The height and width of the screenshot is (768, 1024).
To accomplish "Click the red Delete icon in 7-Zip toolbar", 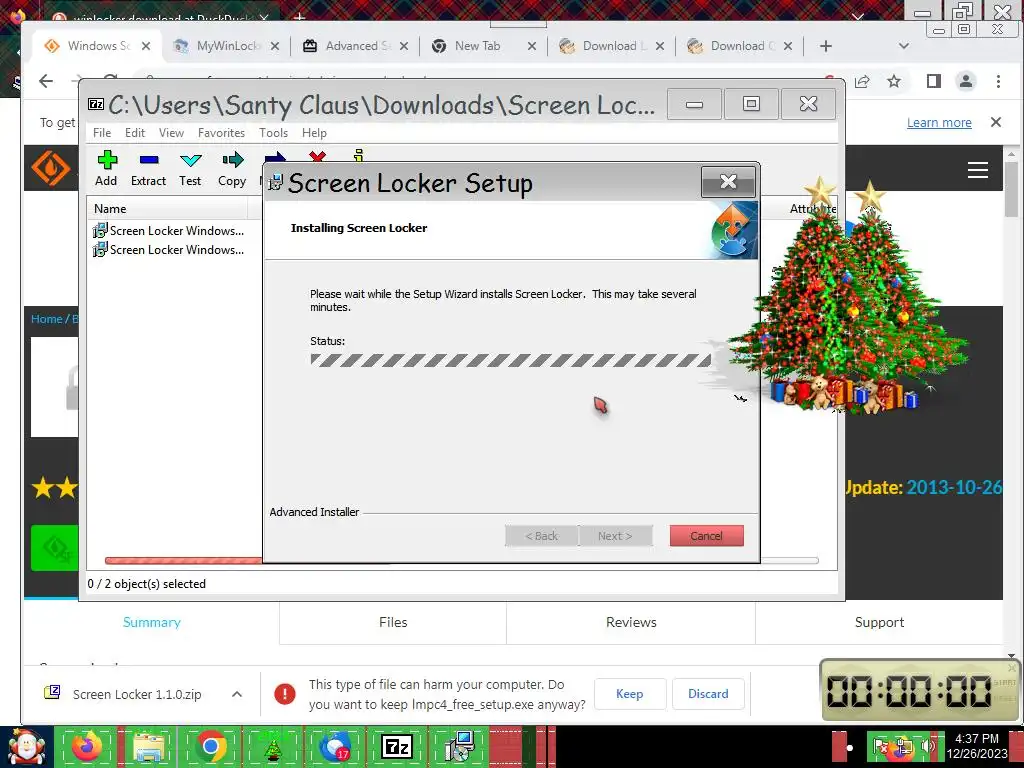I will tap(317, 157).
